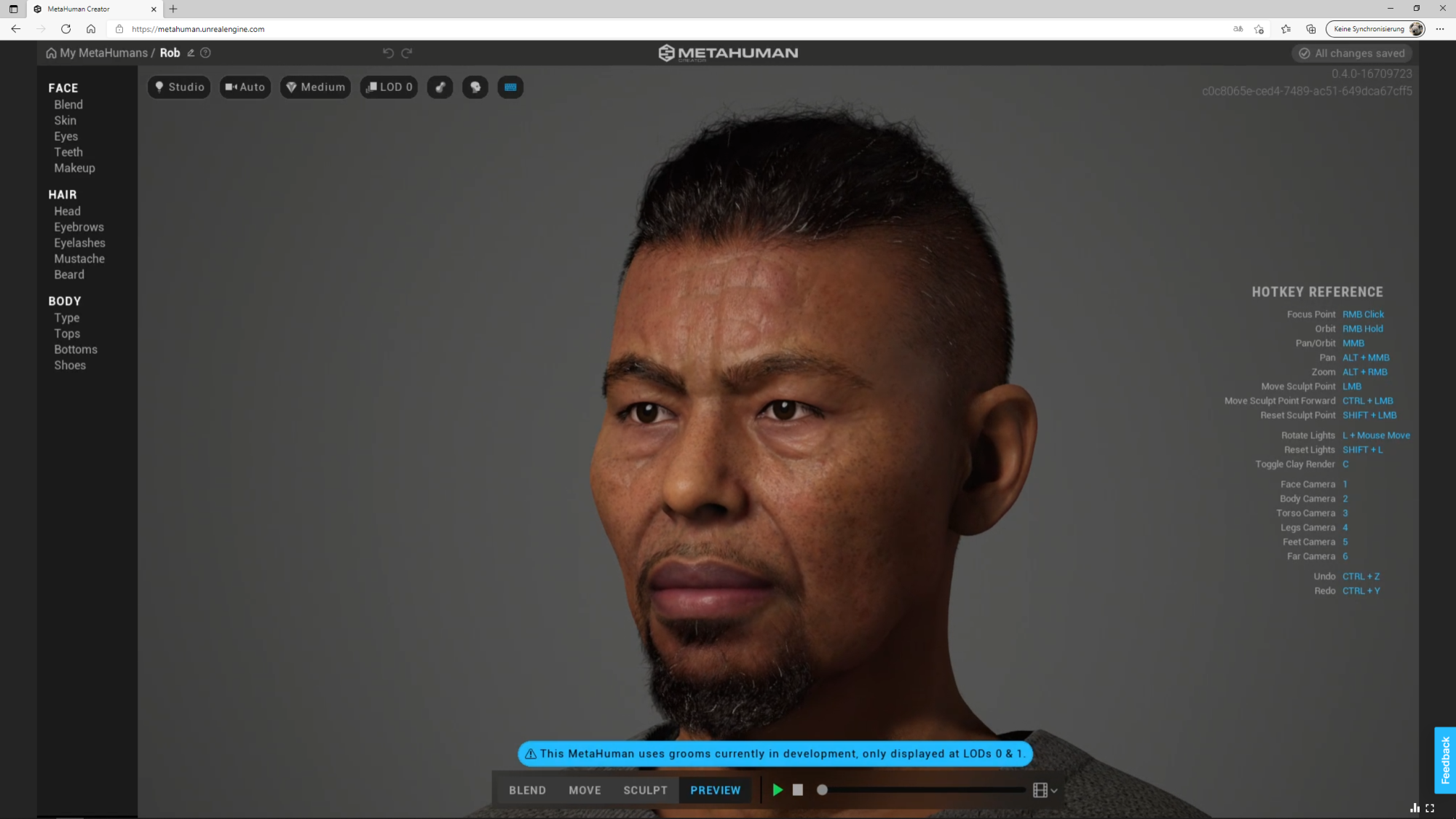Open the LOD 0 level selector
The width and height of the screenshot is (1456, 819).
[389, 87]
